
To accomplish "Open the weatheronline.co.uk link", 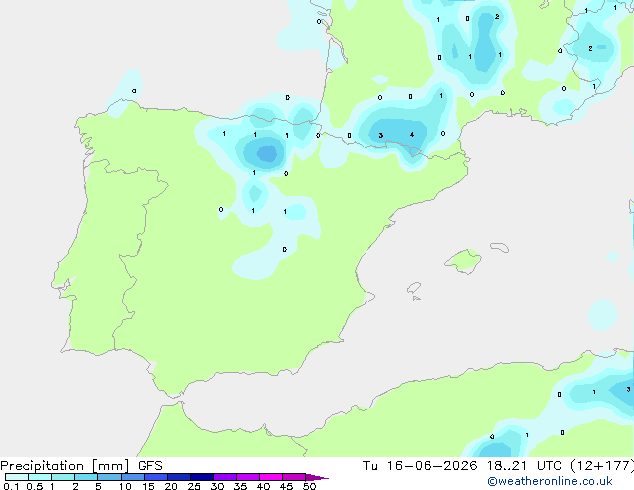I will coord(550,481).
